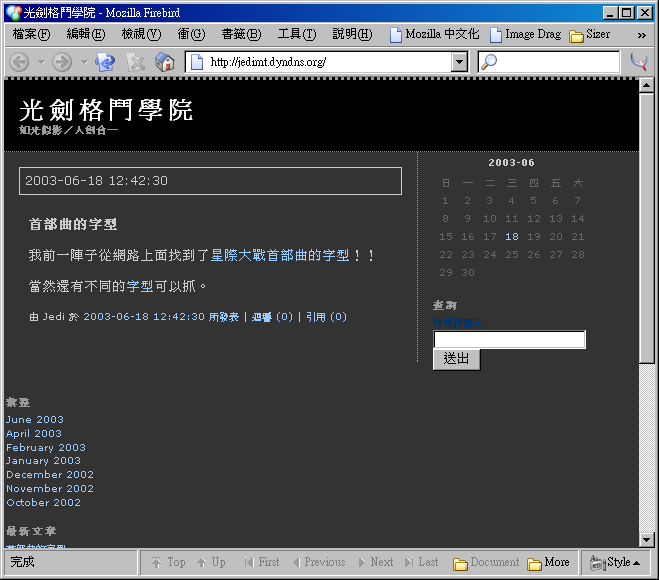Open the 迴響 (0) comments link
Viewport: 659px width, 580px height.
pos(272,316)
